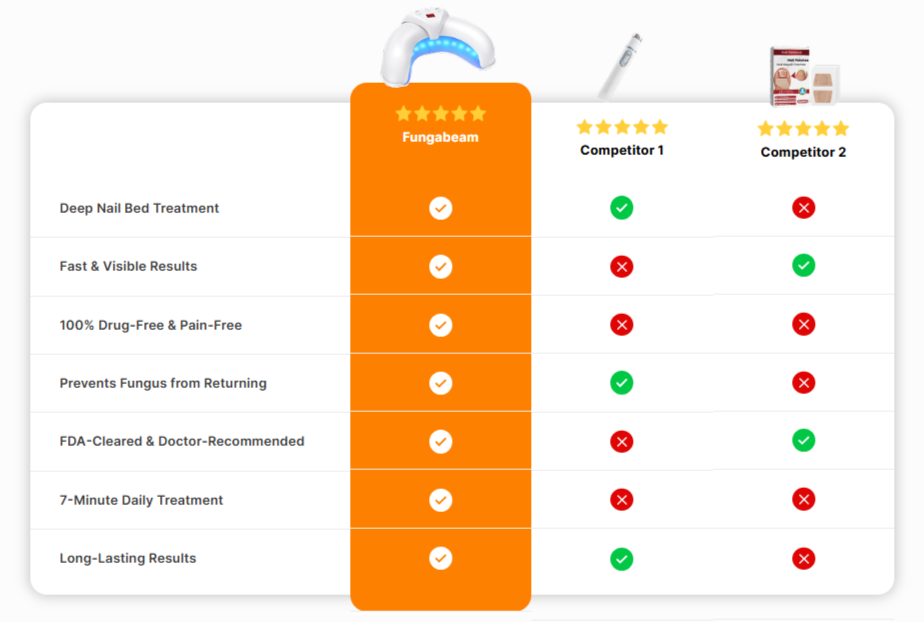Click Competitor 1's red X for Fast & Visible Results
The image size is (924, 622).
click(x=622, y=267)
